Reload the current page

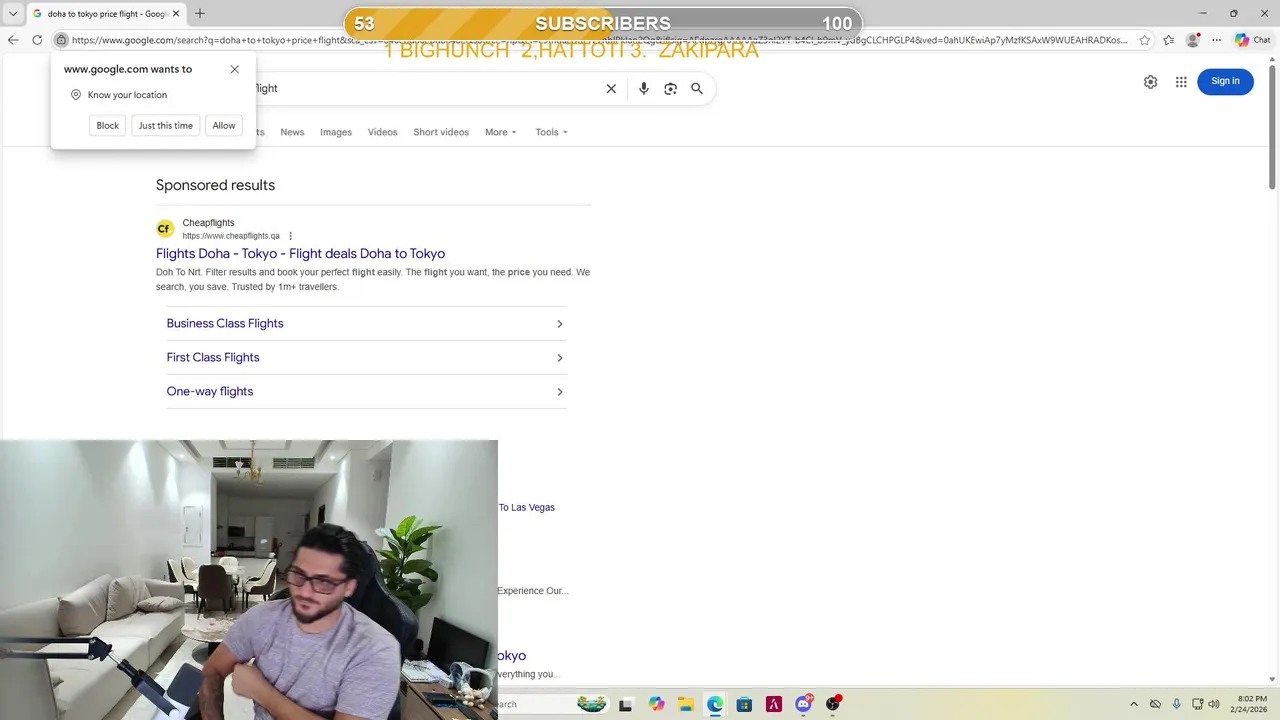(x=37, y=40)
